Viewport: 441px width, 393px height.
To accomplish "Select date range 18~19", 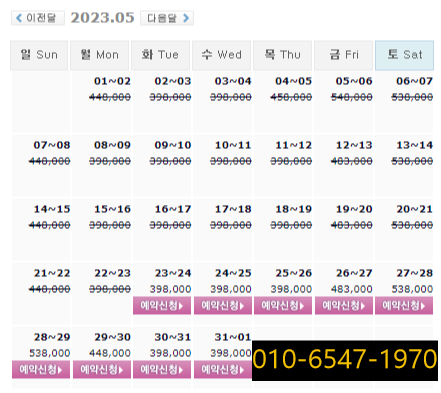I will tap(294, 209).
